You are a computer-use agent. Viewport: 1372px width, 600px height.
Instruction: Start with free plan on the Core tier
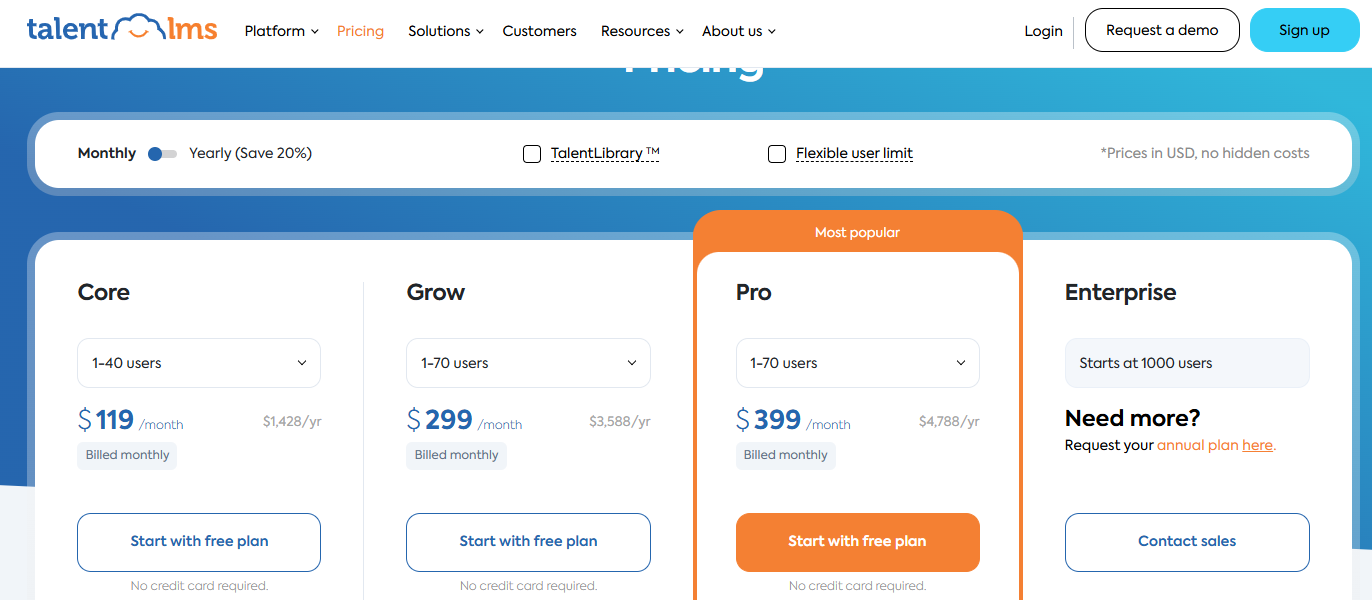pos(198,541)
